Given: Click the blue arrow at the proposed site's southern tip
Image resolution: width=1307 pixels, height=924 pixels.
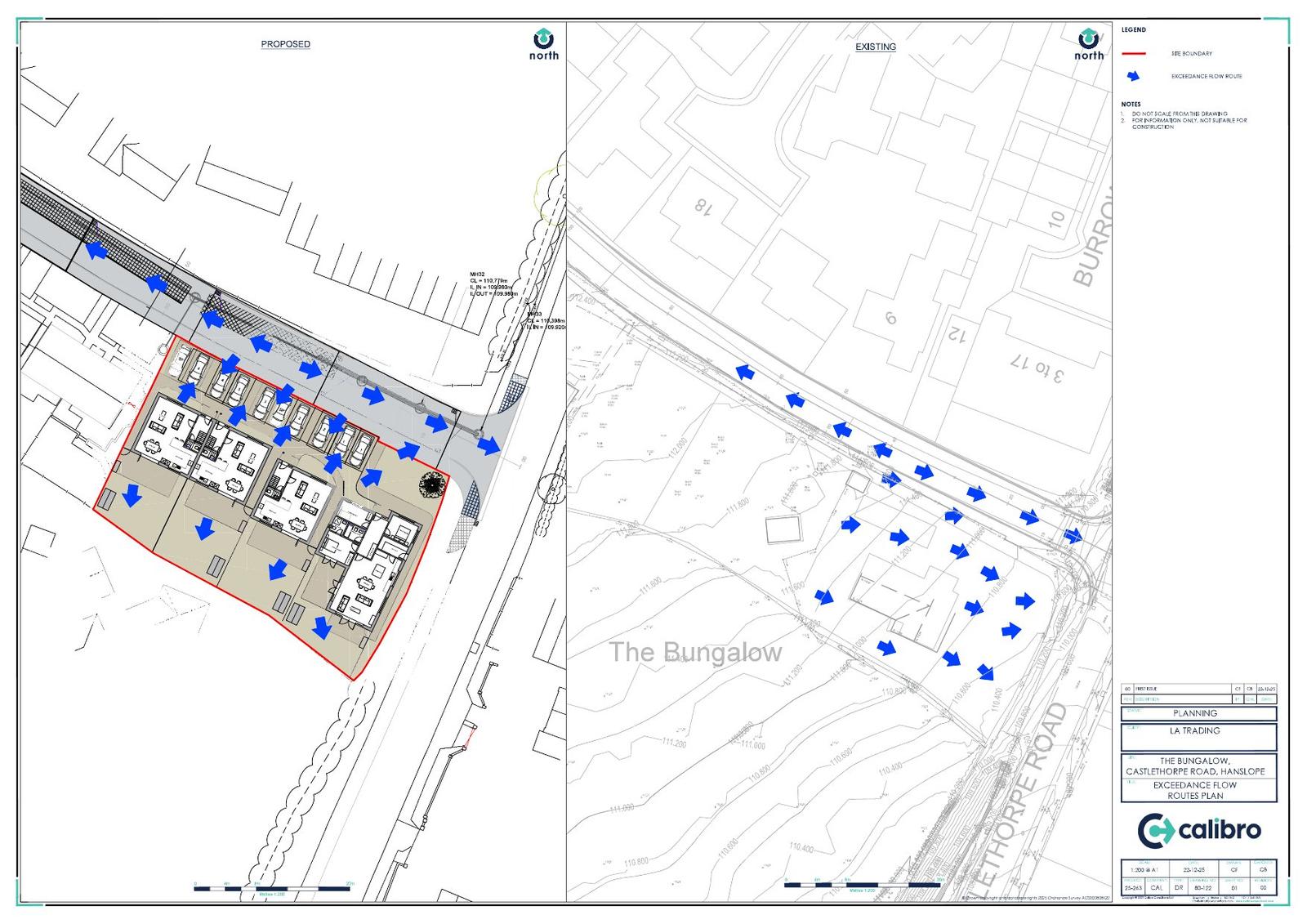Looking at the screenshot, I should 322,627.
